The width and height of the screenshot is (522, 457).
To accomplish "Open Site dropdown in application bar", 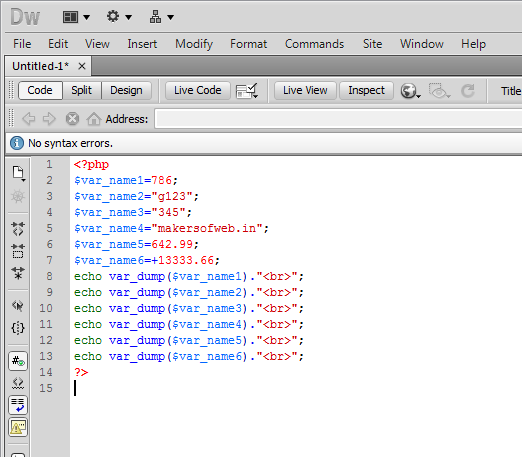I will pos(161,17).
